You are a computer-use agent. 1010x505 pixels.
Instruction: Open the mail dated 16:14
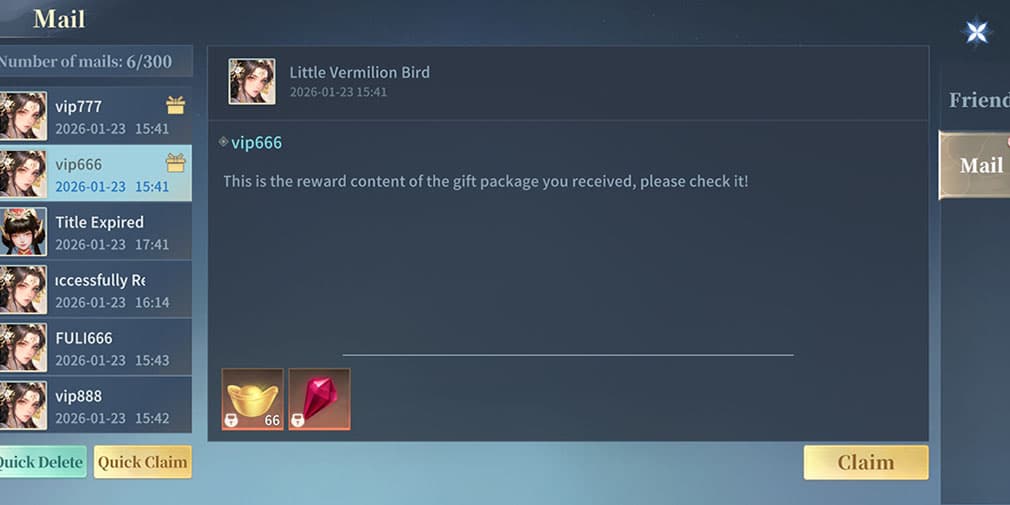[95, 289]
